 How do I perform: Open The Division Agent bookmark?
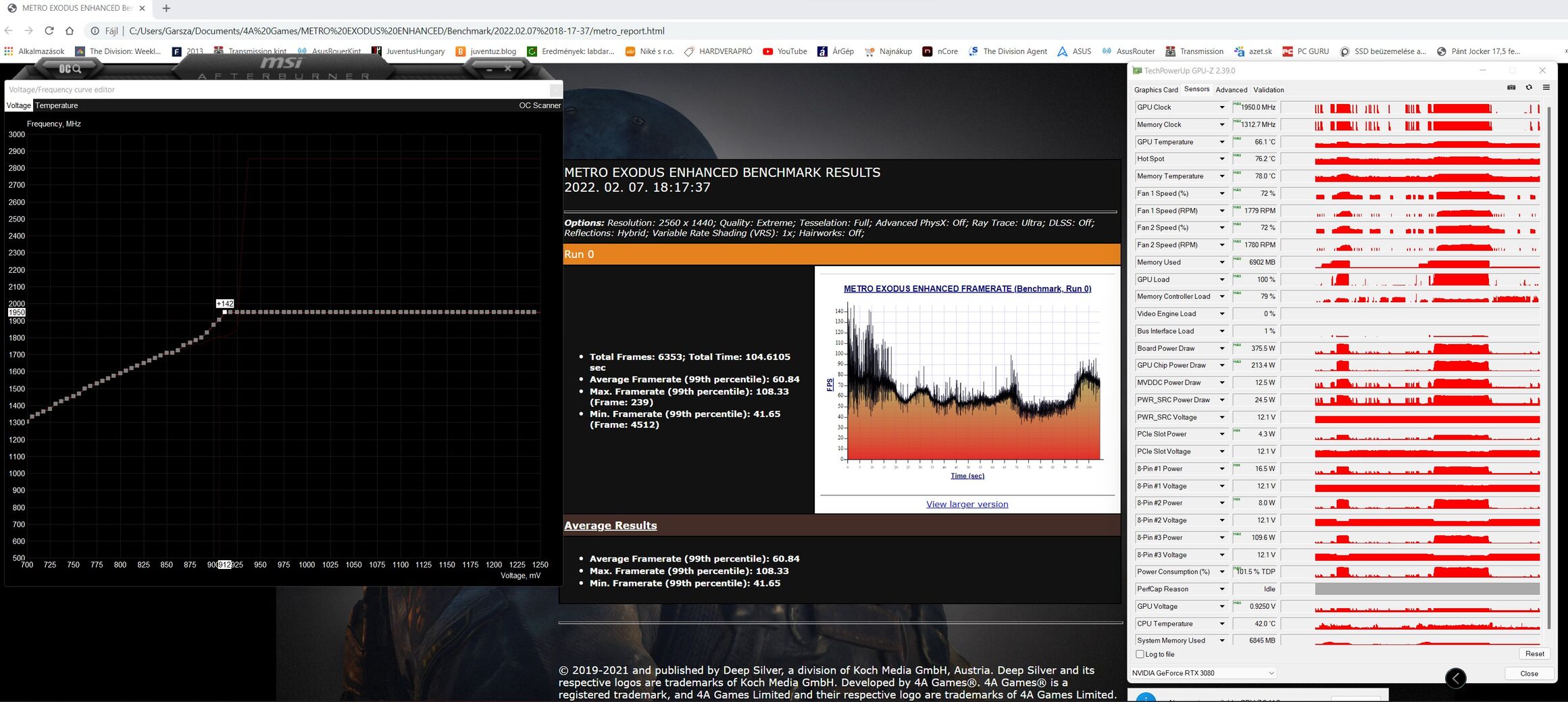click(x=1008, y=51)
